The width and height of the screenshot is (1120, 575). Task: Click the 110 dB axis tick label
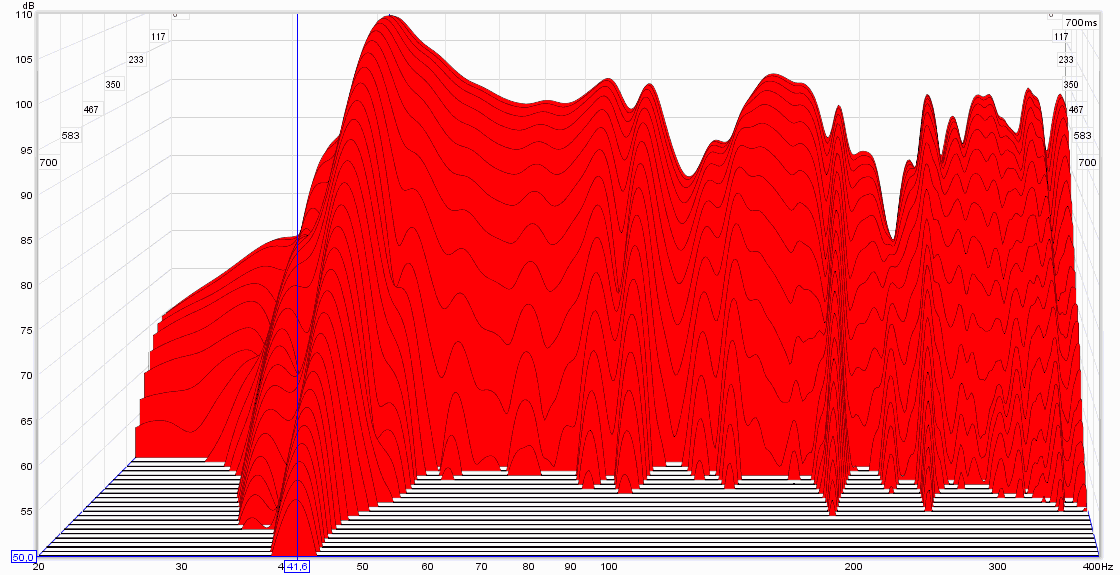[x=23, y=15]
